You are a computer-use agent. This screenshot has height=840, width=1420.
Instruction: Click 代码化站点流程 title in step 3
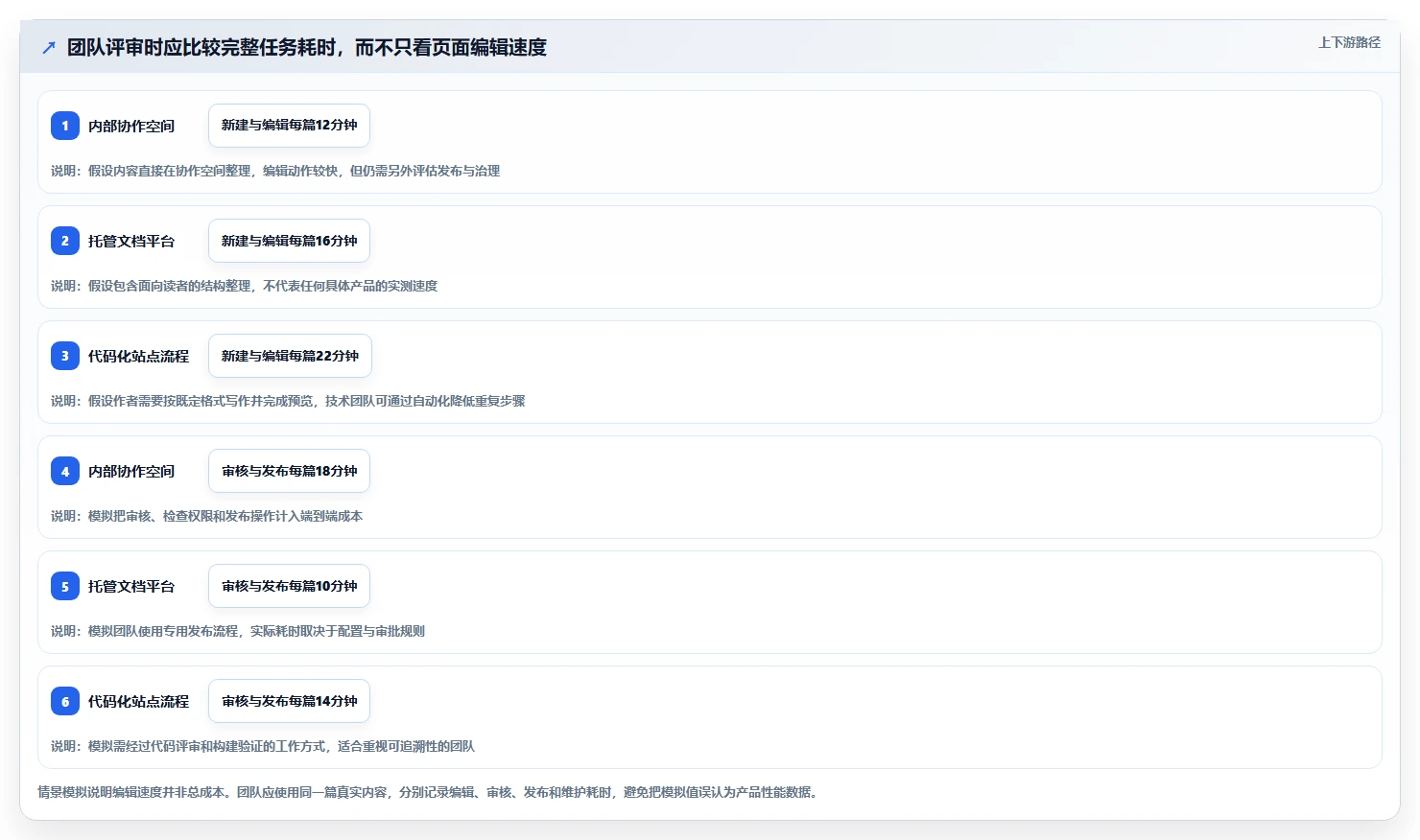138,356
